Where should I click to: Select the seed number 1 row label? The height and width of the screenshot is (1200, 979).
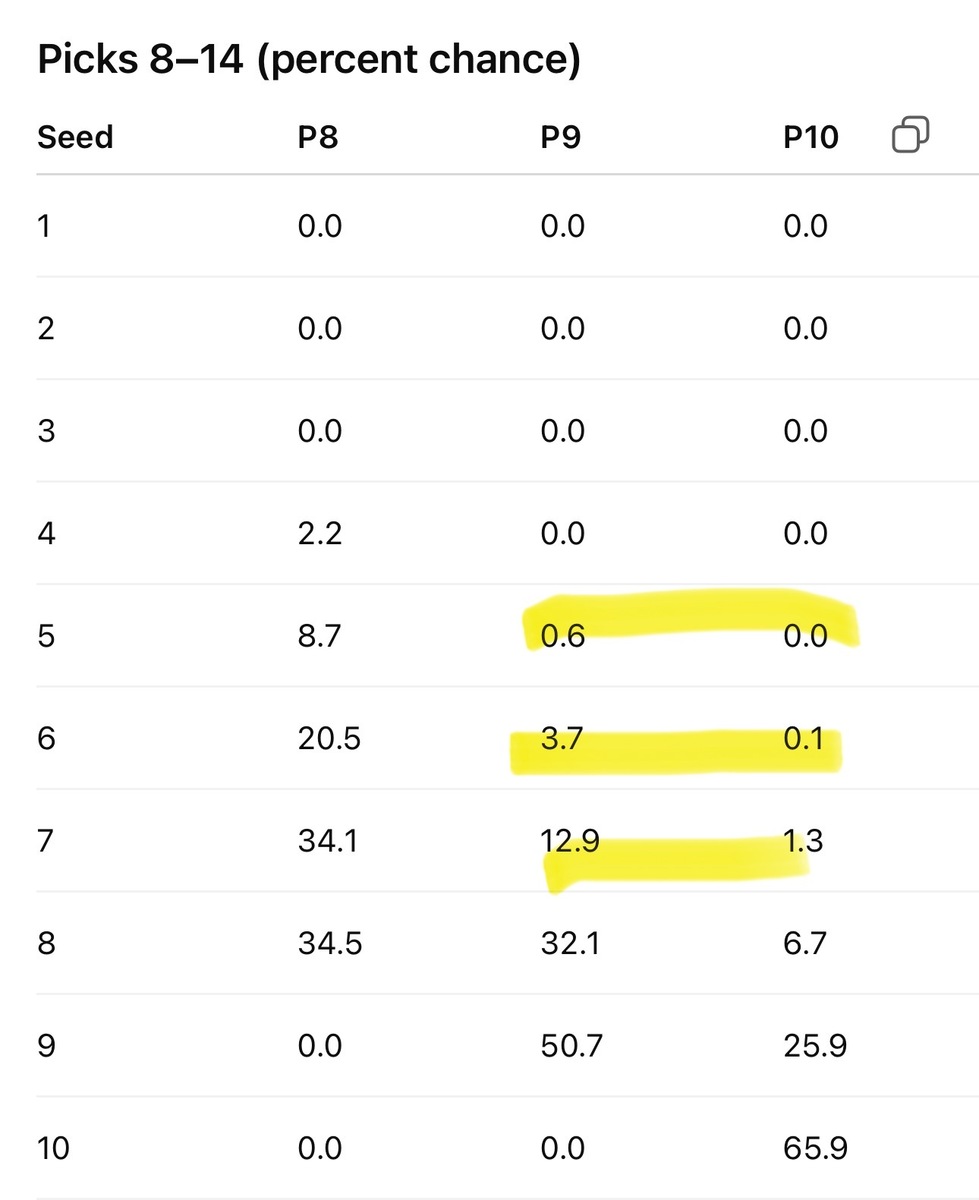(x=43, y=226)
